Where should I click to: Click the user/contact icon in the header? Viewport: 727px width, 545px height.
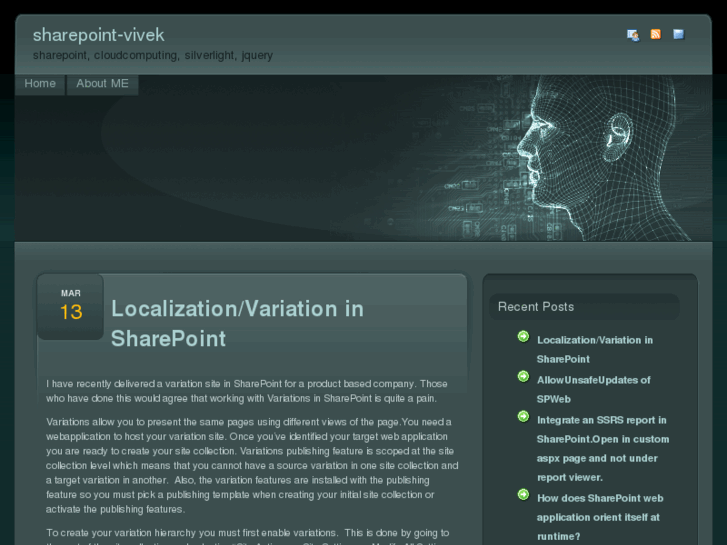click(x=633, y=35)
